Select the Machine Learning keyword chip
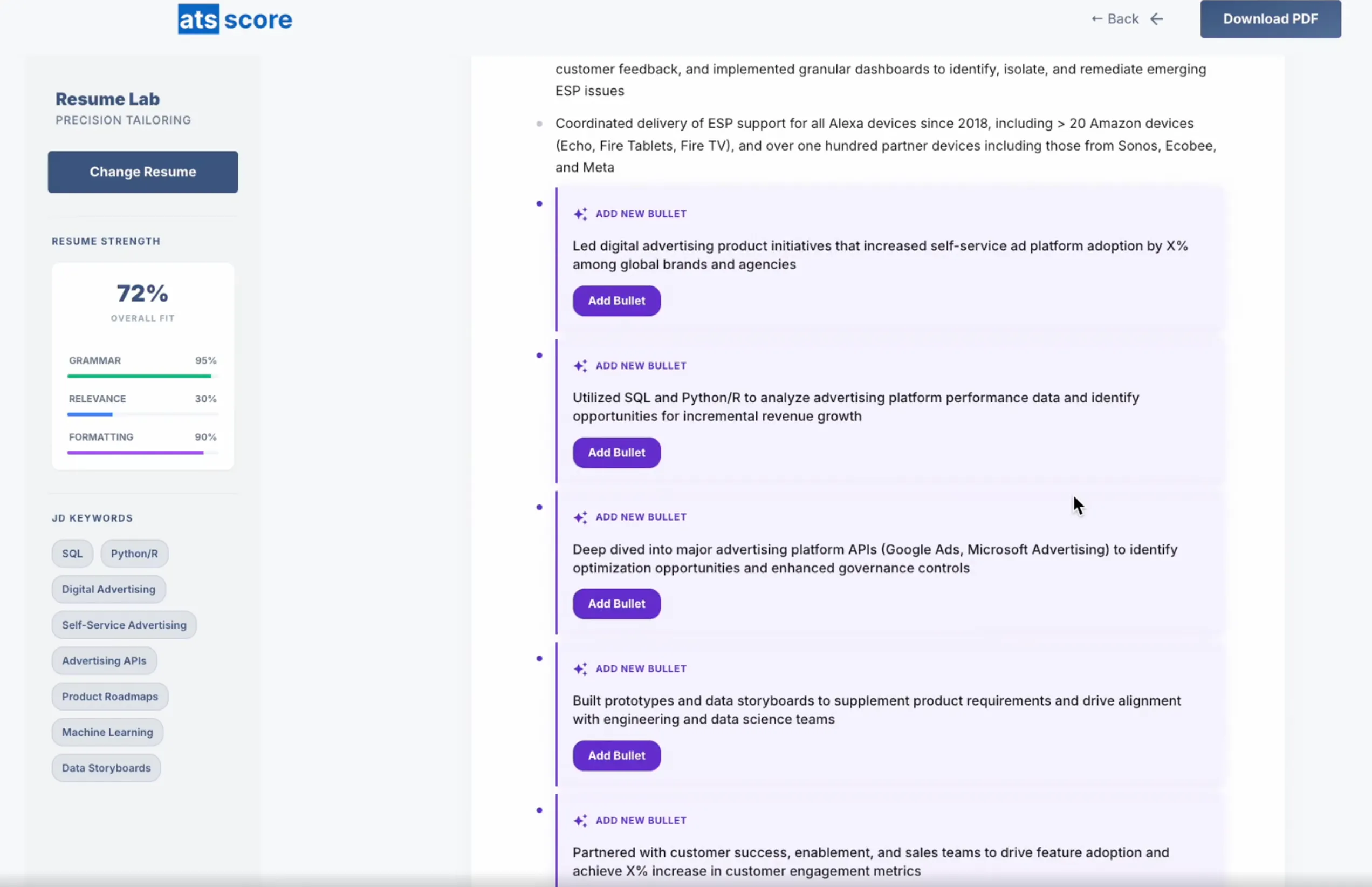Image resolution: width=1372 pixels, height=887 pixels. [x=107, y=732]
